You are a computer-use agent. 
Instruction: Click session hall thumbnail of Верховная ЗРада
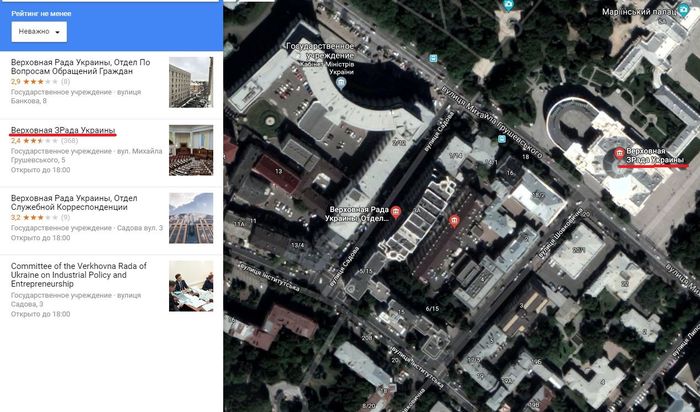[x=191, y=150]
